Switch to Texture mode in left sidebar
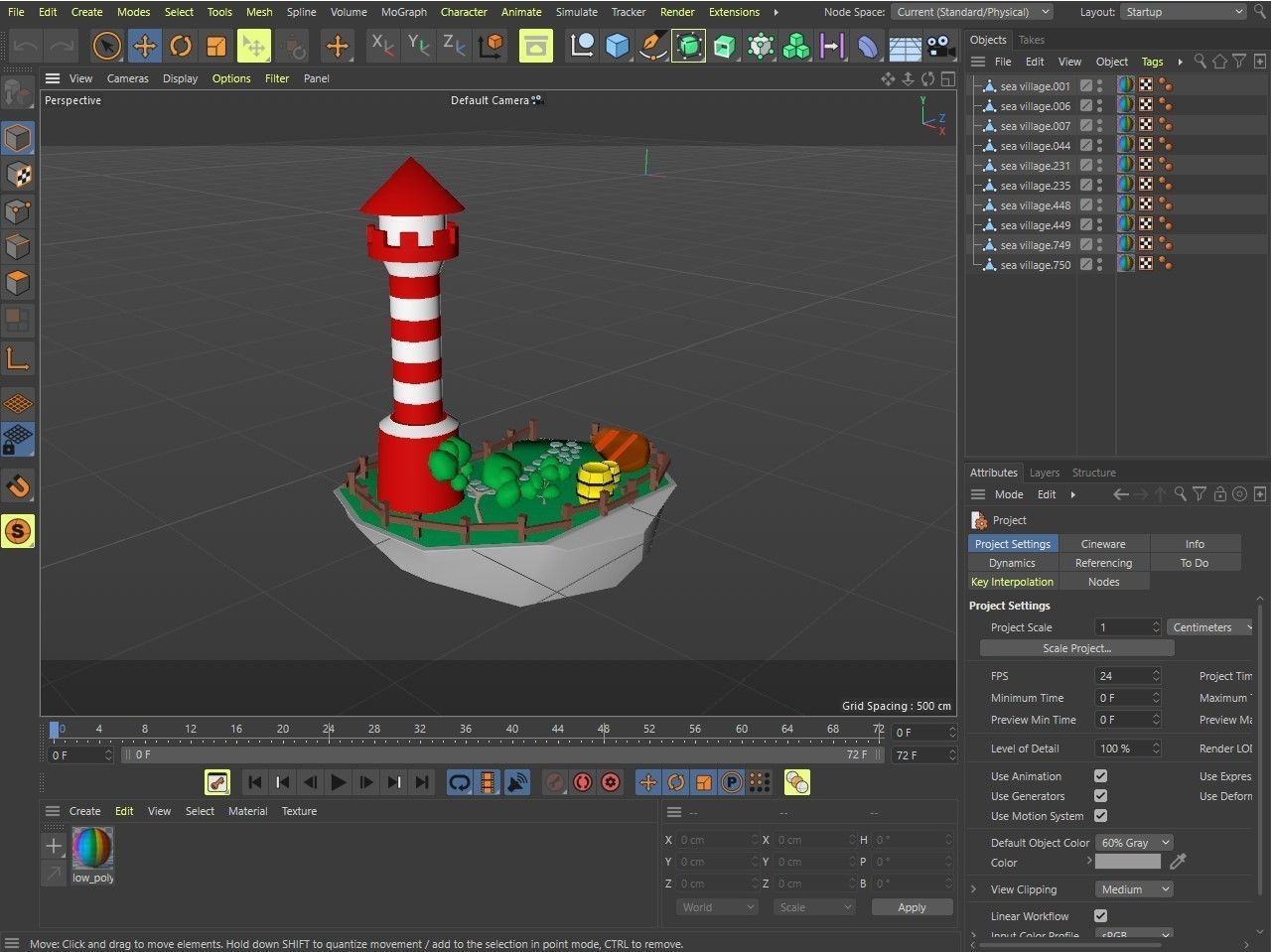1271x952 pixels. click(x=18, y=175)
